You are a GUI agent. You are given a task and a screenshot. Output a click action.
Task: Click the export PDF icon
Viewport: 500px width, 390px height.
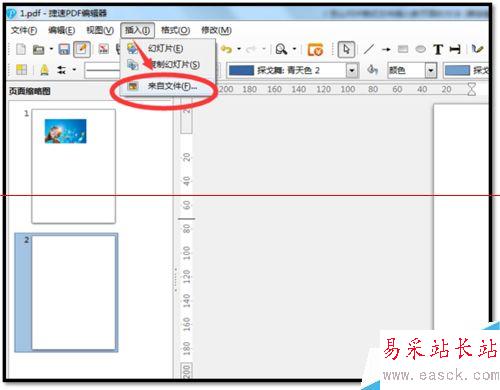pyautogui.click(x=104, y=49)
